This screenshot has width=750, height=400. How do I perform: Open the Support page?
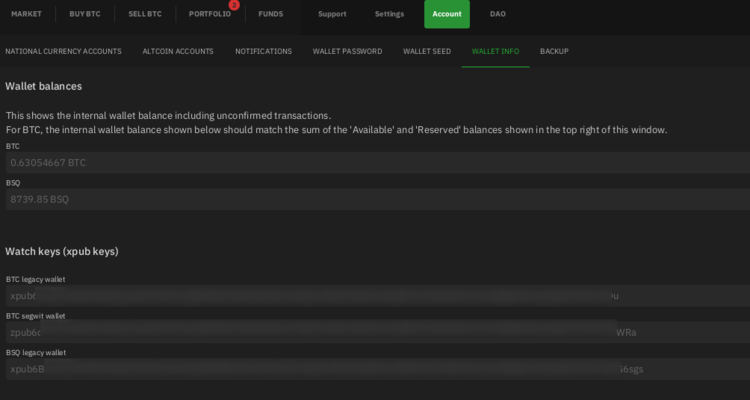(x=332, y=15)
